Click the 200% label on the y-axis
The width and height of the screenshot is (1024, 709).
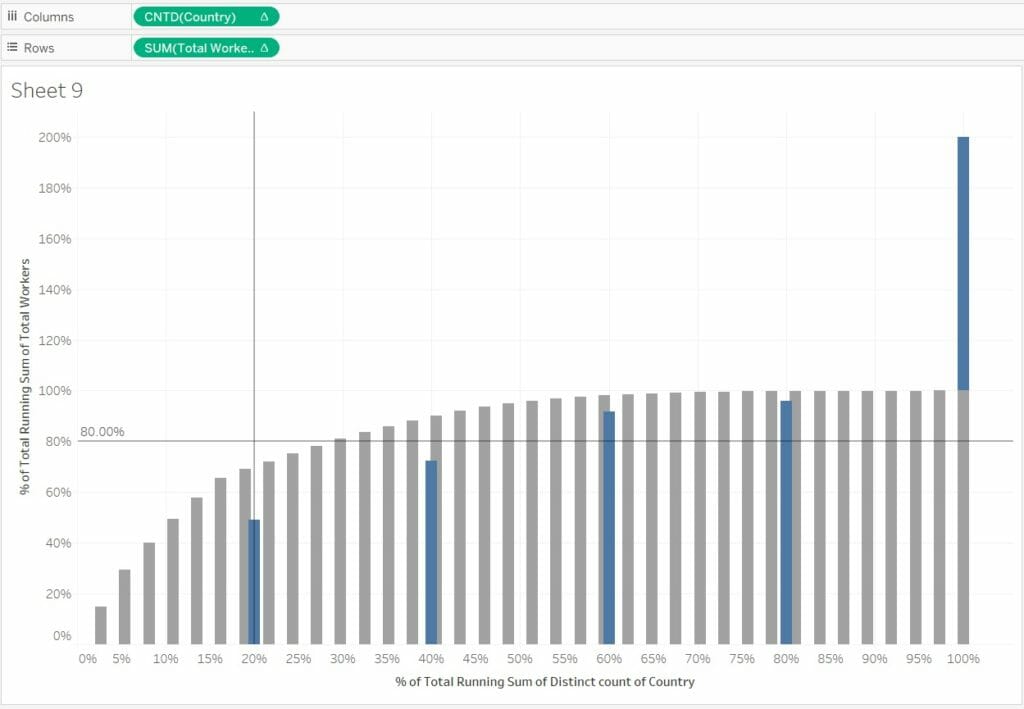(55, 137)
